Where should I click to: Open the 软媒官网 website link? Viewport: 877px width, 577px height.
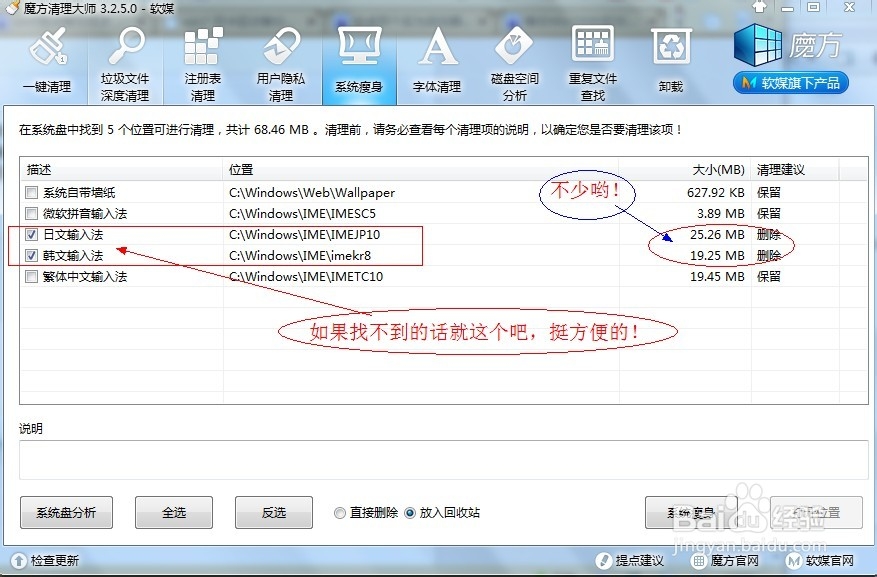(x=820, y=560)
